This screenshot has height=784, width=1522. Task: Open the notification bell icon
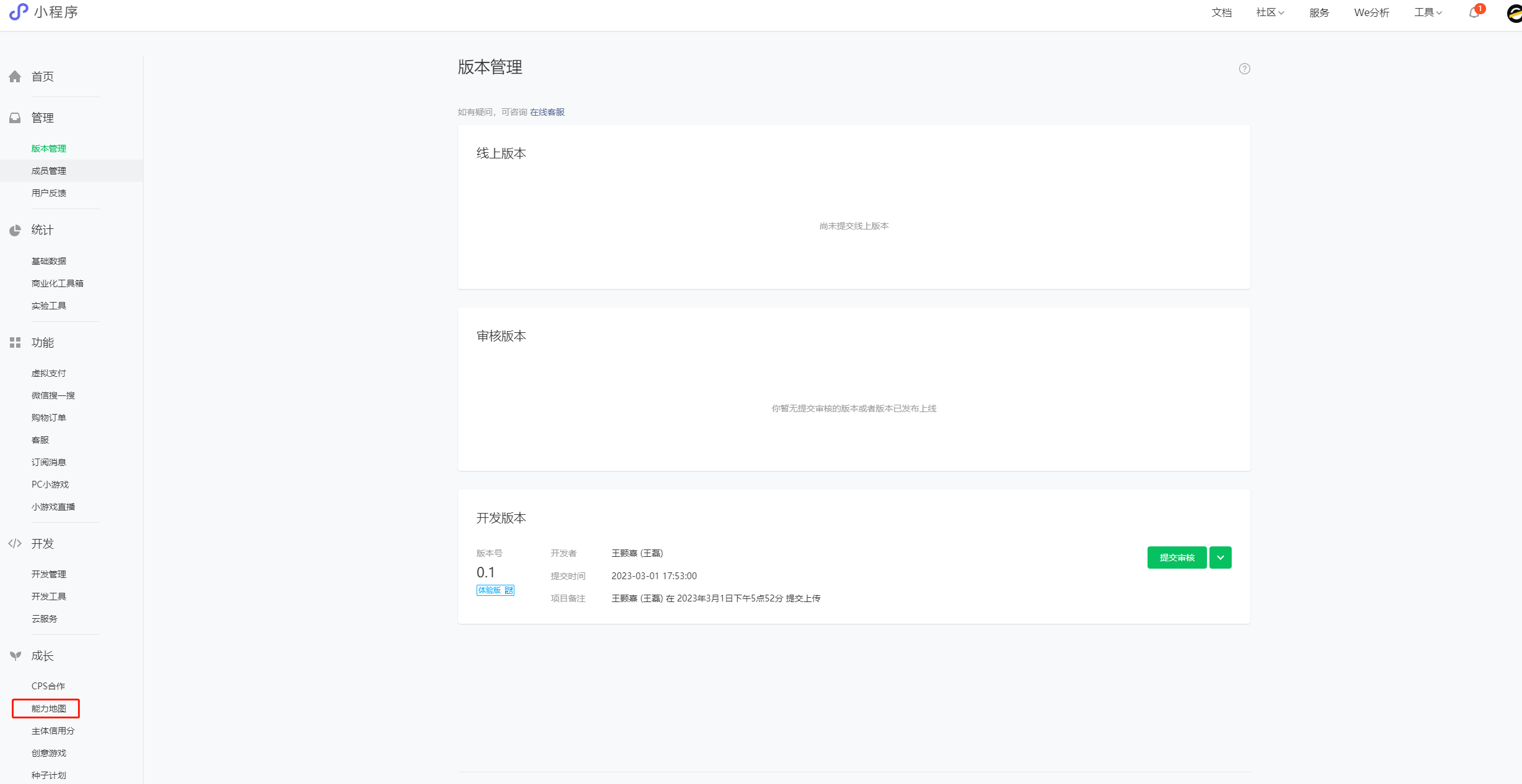[1474, 13]
